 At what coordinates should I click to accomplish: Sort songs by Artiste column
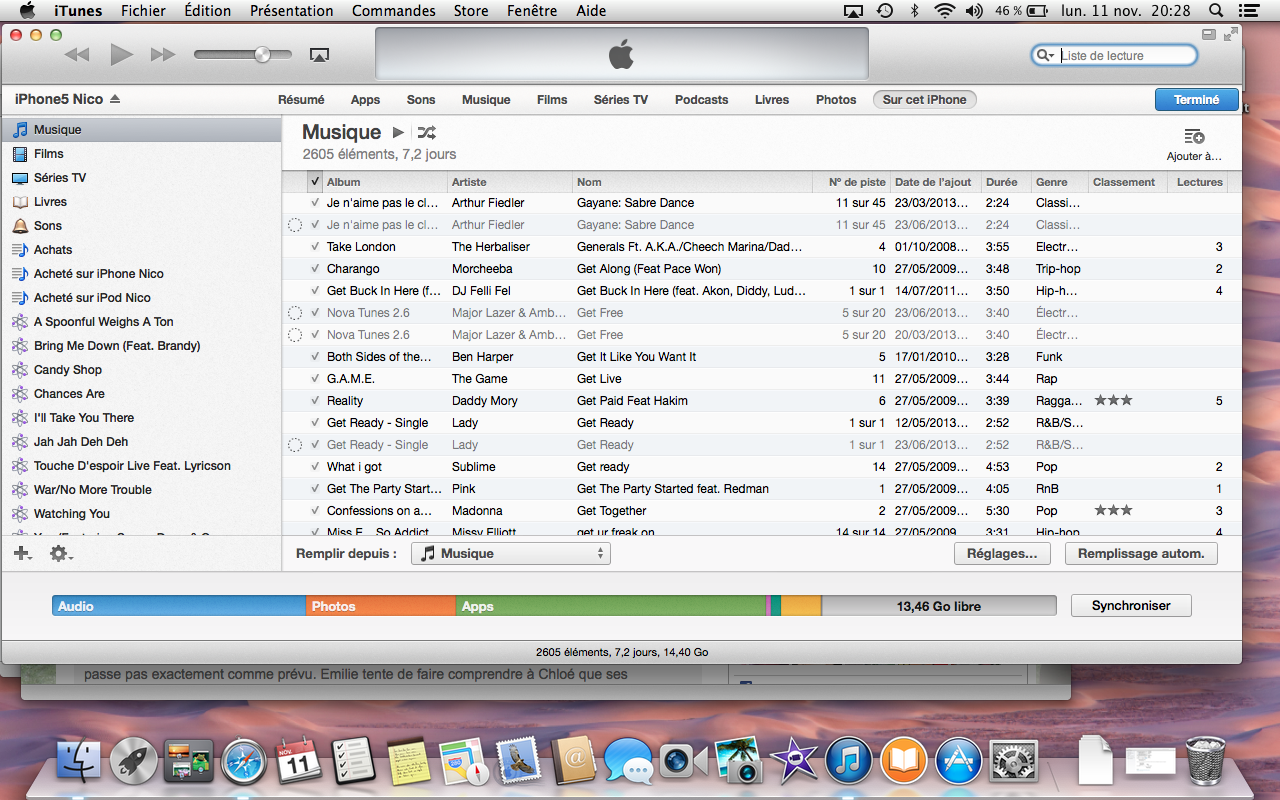coord(510,182)
